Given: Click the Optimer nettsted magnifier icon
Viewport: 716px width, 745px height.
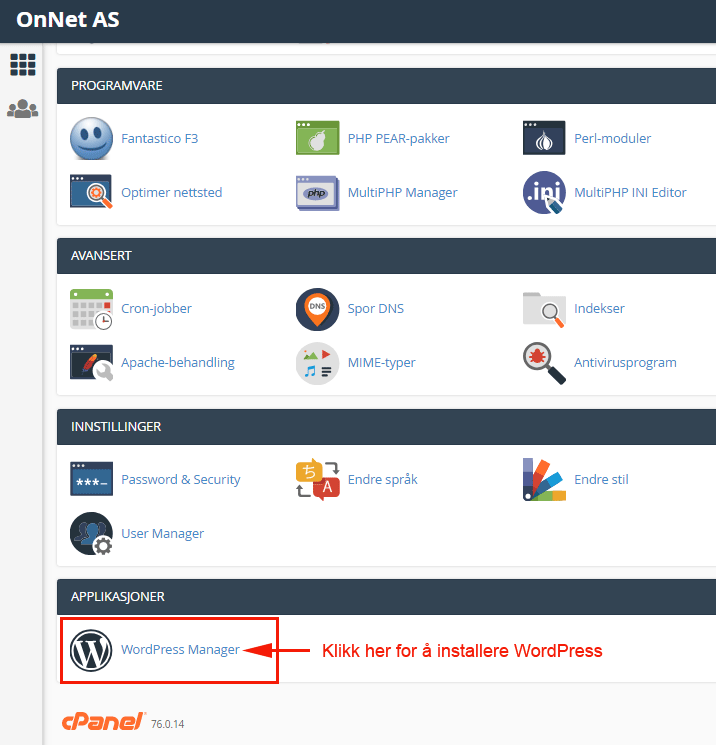Looking at the screenshot, I should tap(91, 191).
